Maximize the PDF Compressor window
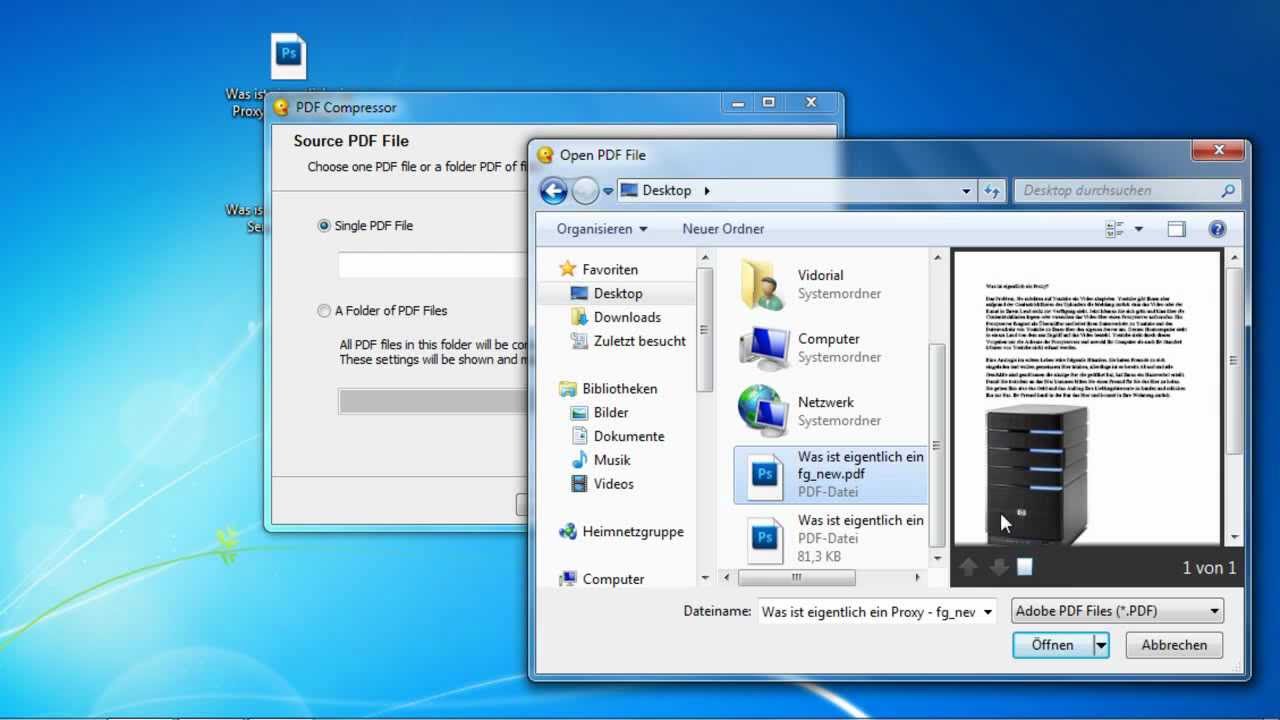 pyautogui.click(x=768, y=103)
